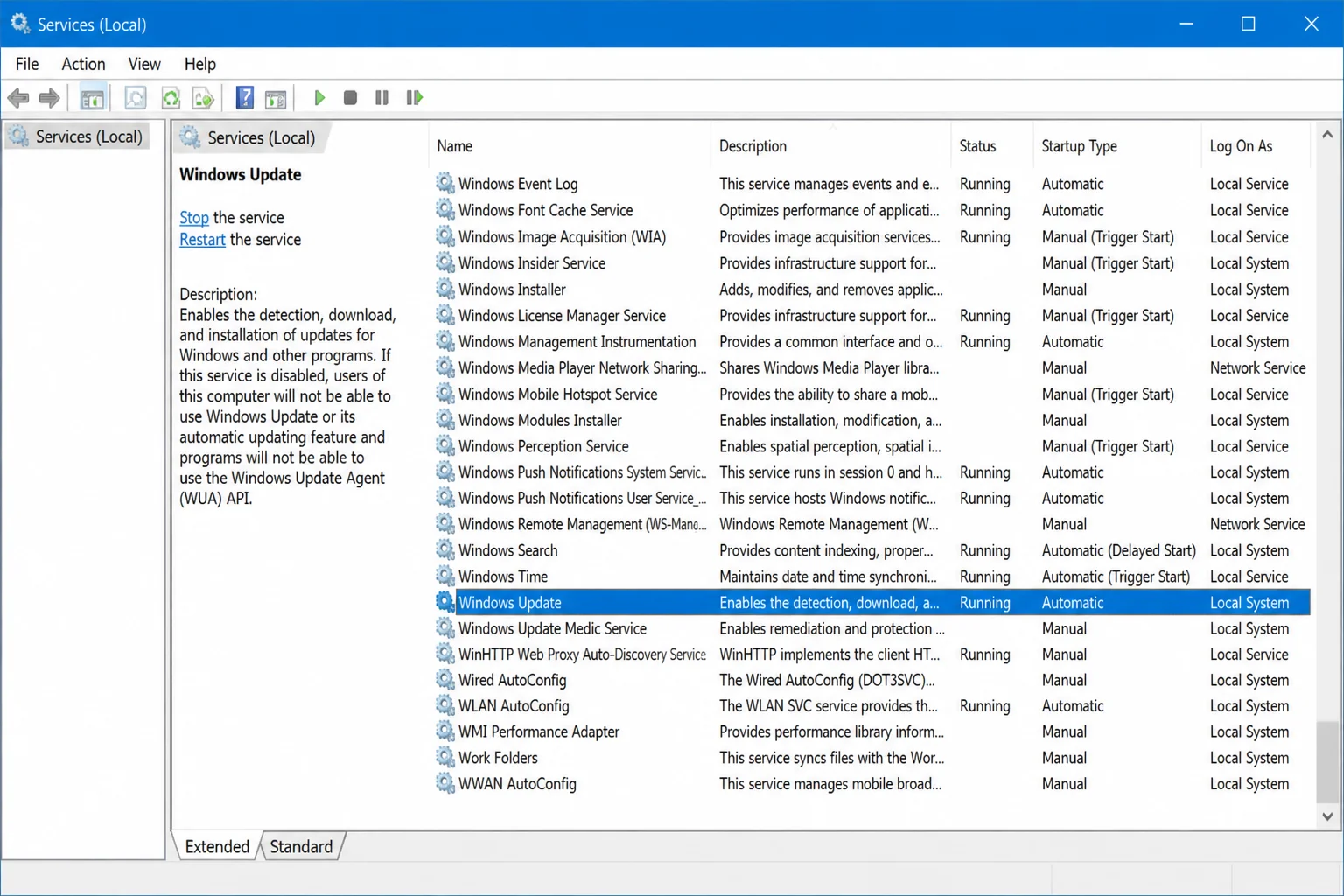The image size is (1344, 896).
Task: Open the Properties toolbar icon
Action: [x=136, y=98]
